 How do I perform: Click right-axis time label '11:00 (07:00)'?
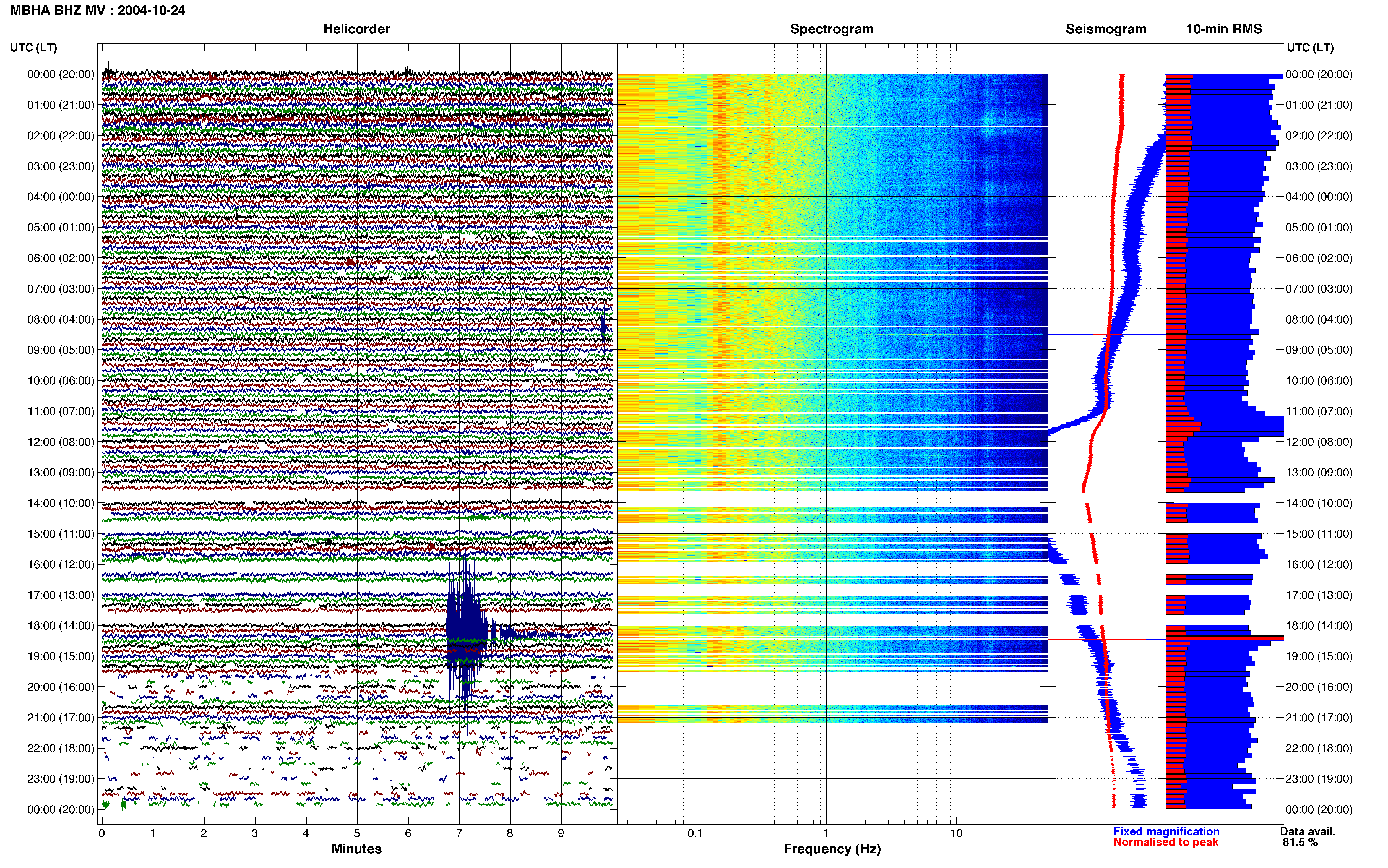(1319, 411)
